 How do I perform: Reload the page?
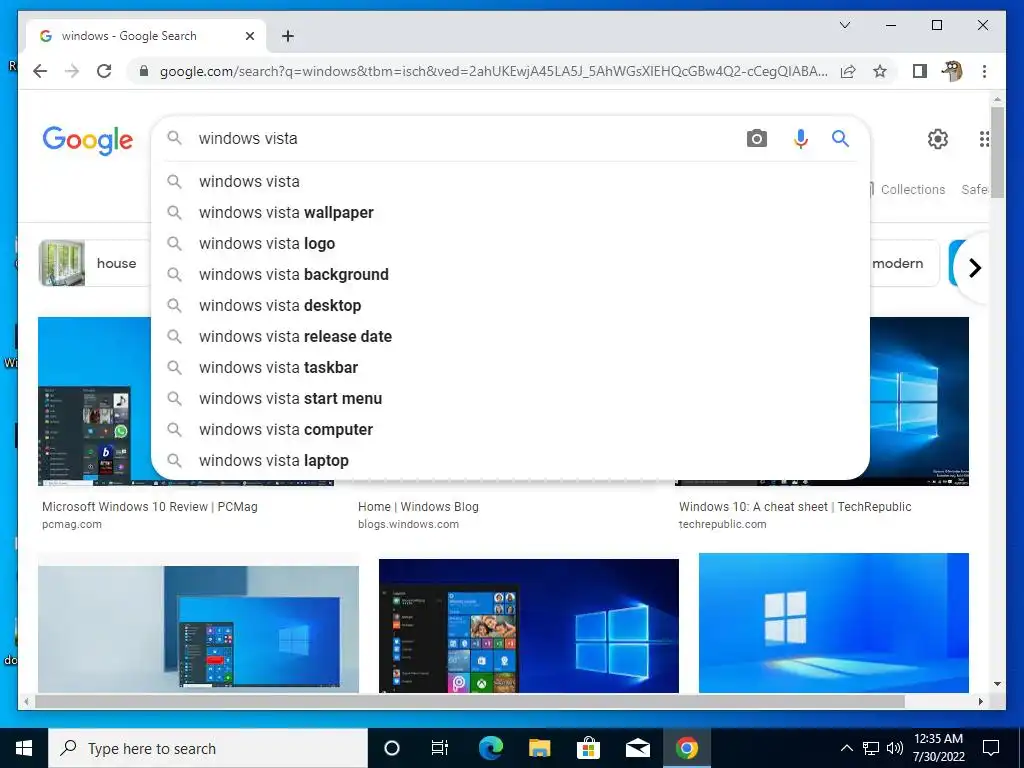click(104, 71)
